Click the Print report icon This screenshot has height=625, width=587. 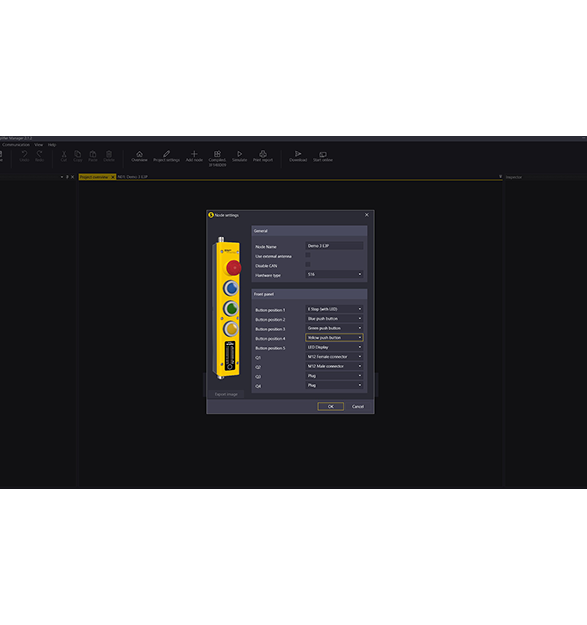[x=263, y=154]
